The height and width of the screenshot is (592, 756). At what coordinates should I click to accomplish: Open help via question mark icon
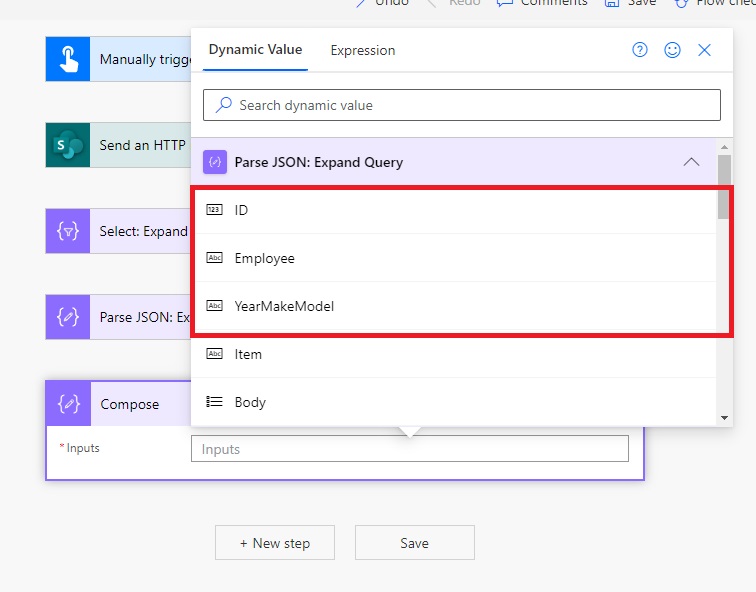click(640, 50)
